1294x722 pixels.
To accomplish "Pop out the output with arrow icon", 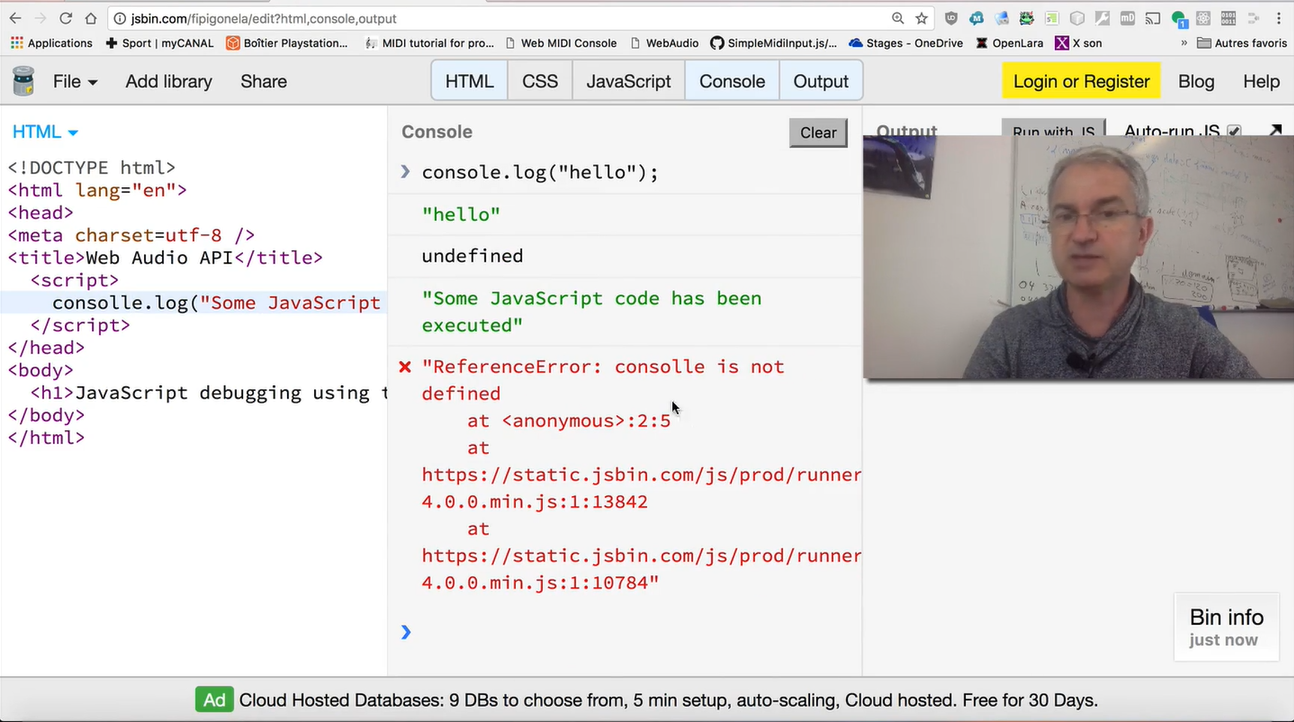I will click(1275, 131).
